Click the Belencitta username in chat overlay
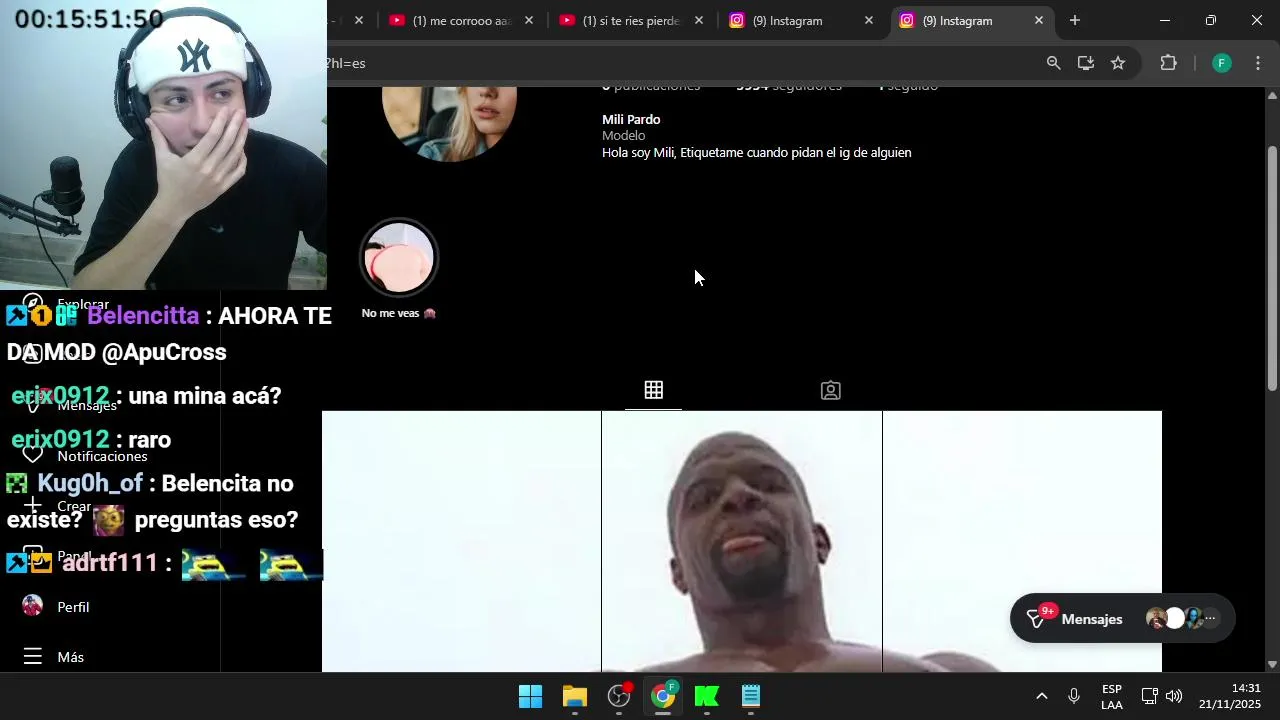Image resolution: width=1280 pixels, height=720 pixels. click(143, 316)
